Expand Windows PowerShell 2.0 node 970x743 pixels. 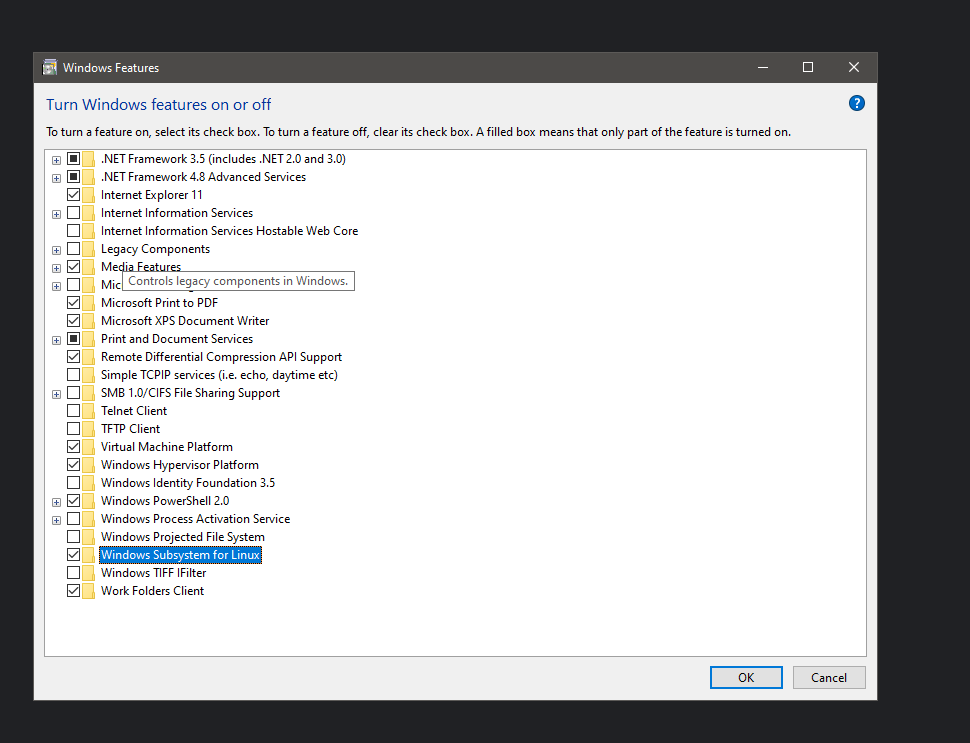click(x=56, y=501)
